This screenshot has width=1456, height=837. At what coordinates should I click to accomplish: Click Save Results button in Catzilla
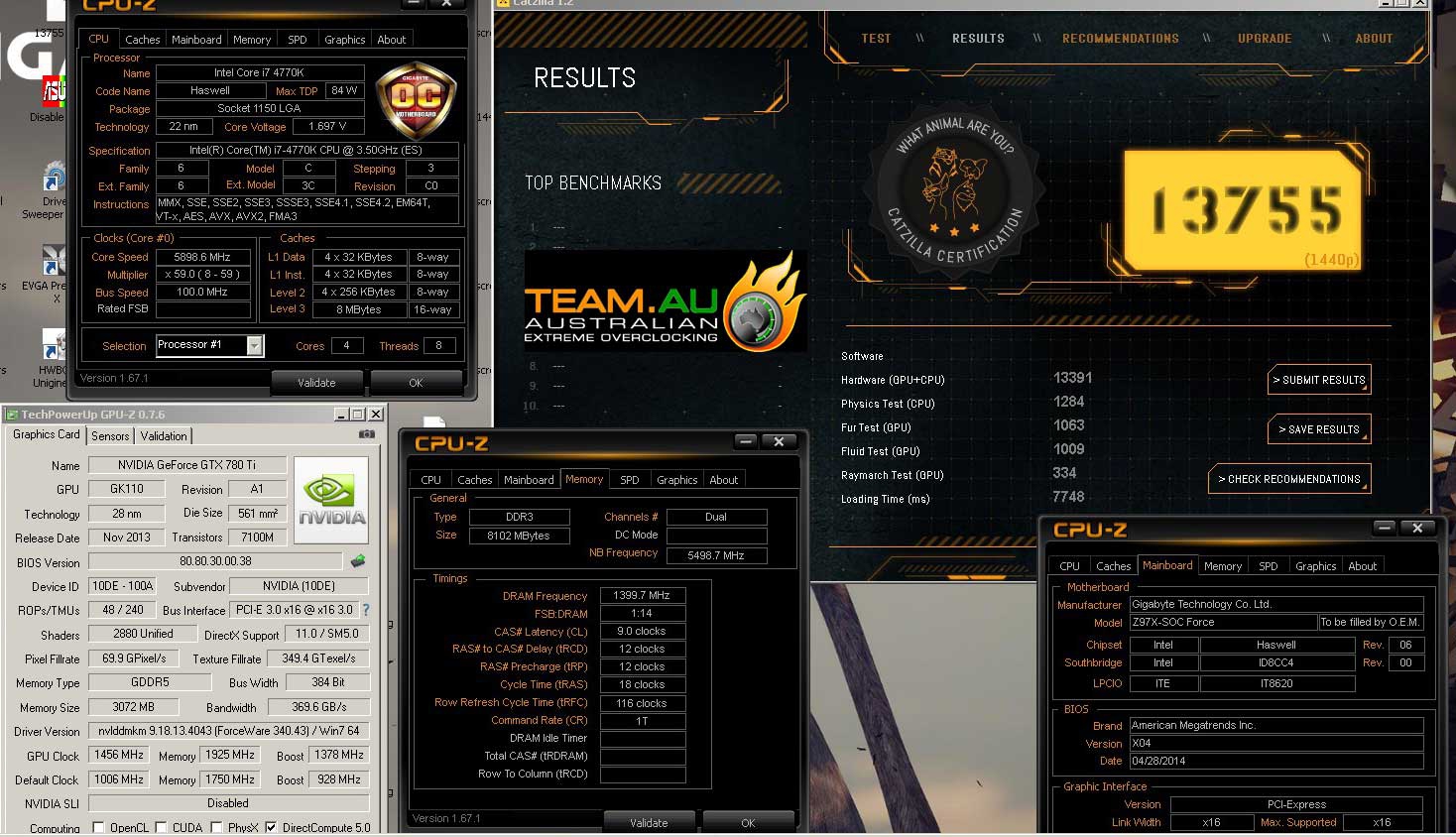[1319, 429]
